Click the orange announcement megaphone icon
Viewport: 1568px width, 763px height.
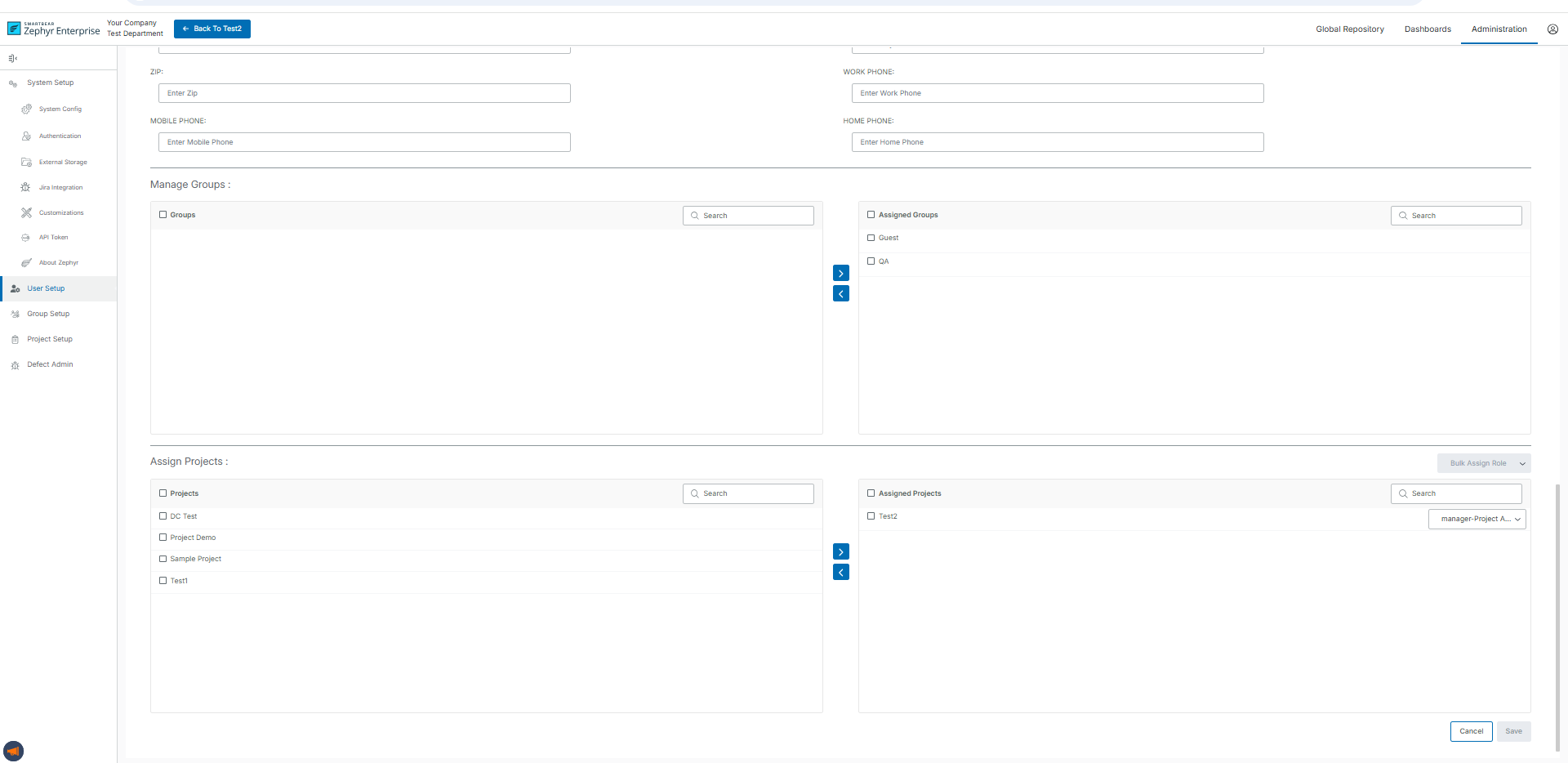[13, 751]
